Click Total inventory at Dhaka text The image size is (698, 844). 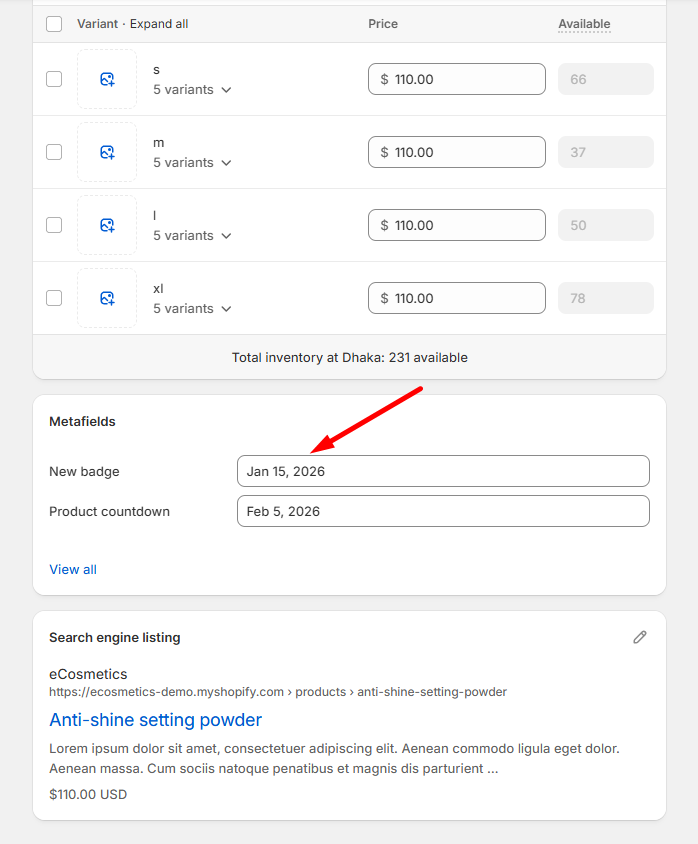tap(349, 357)
